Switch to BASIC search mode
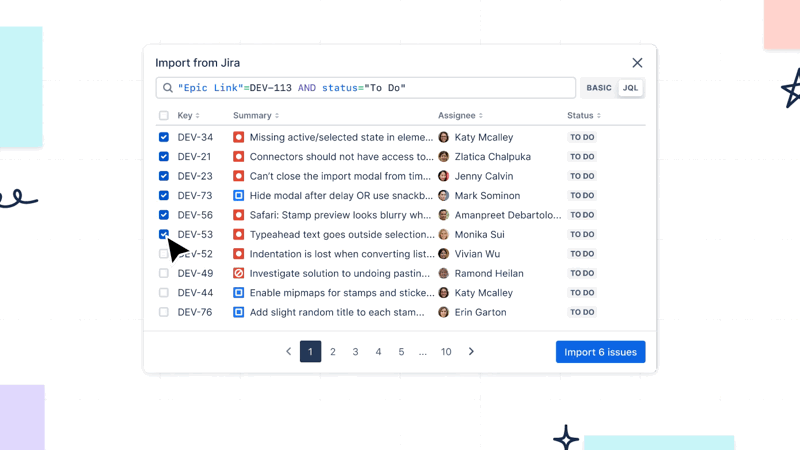800x450 pixels. (598, 88)
